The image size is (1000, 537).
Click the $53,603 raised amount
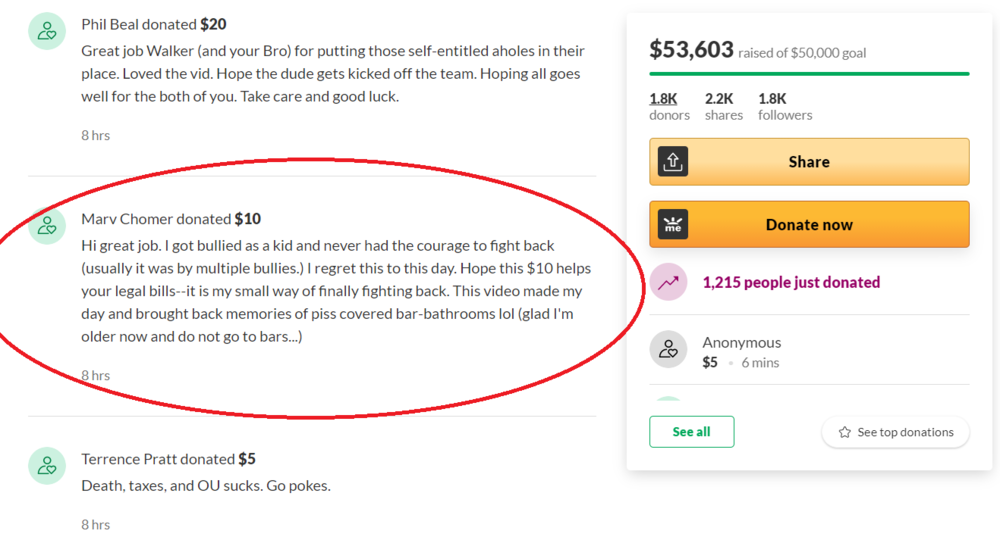691,49
